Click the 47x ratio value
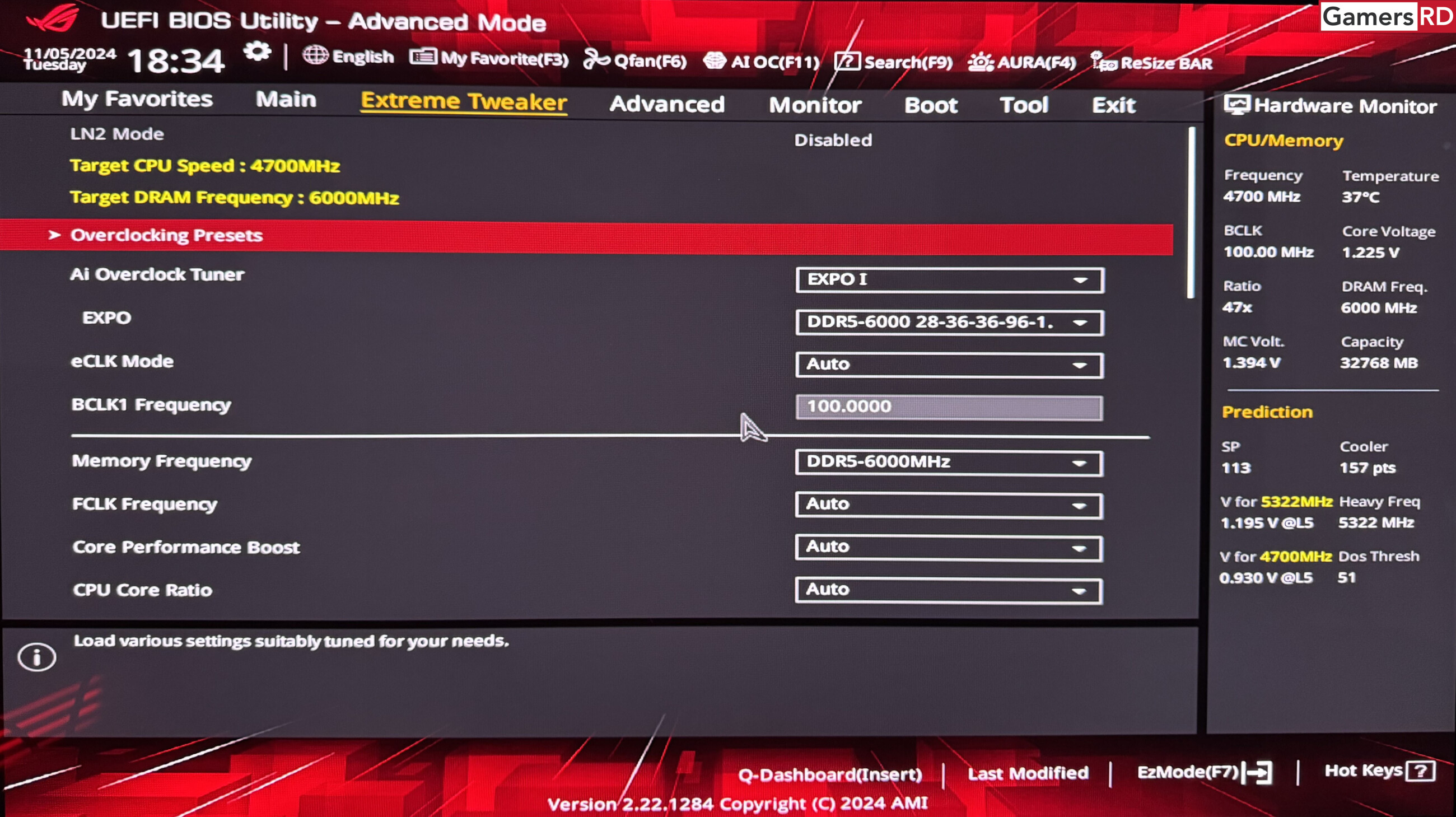Screen dimensions: 1456x817 pyautogui.click(x=1237, y=307)
